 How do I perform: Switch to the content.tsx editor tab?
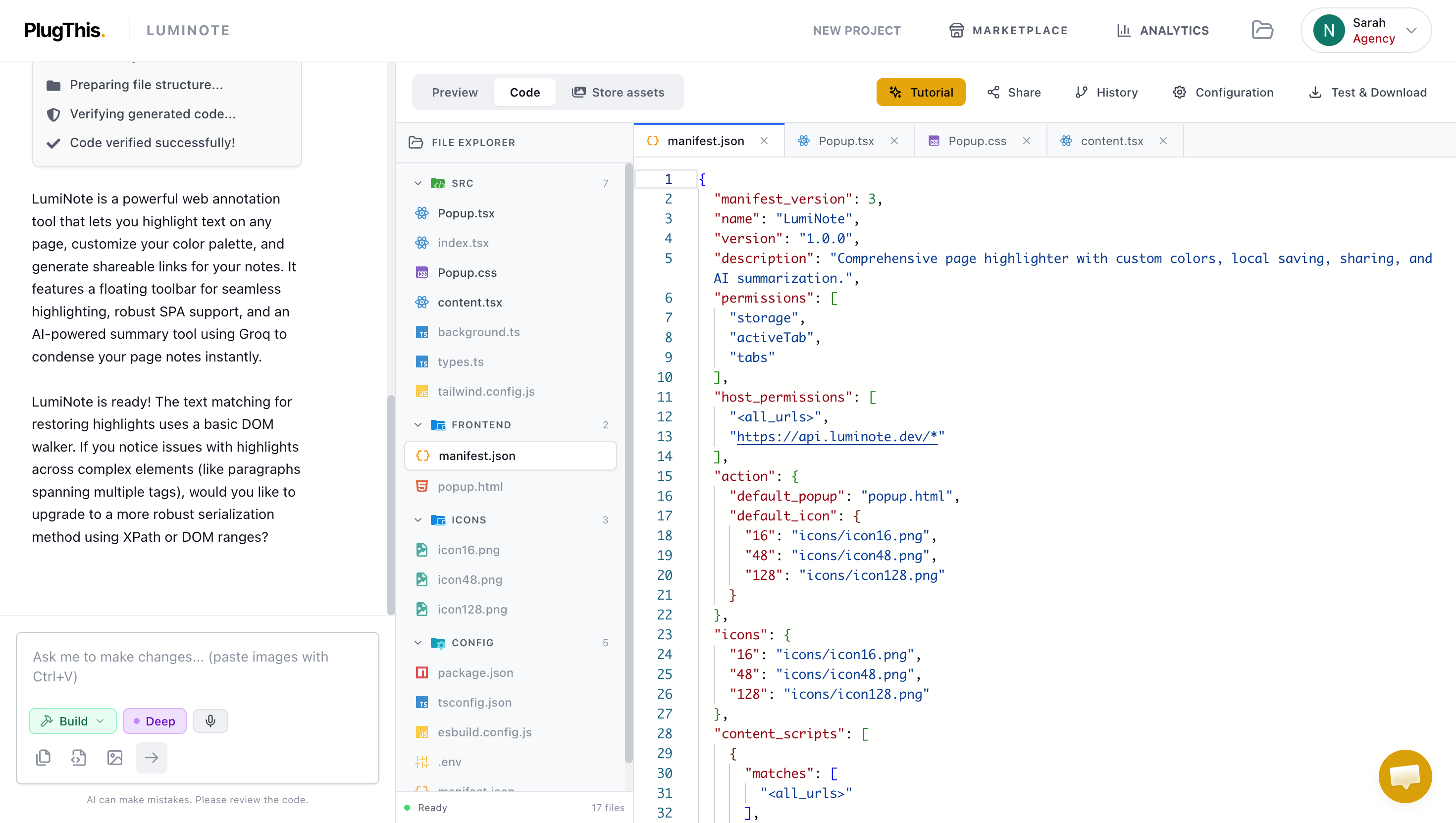point(1112,141)
